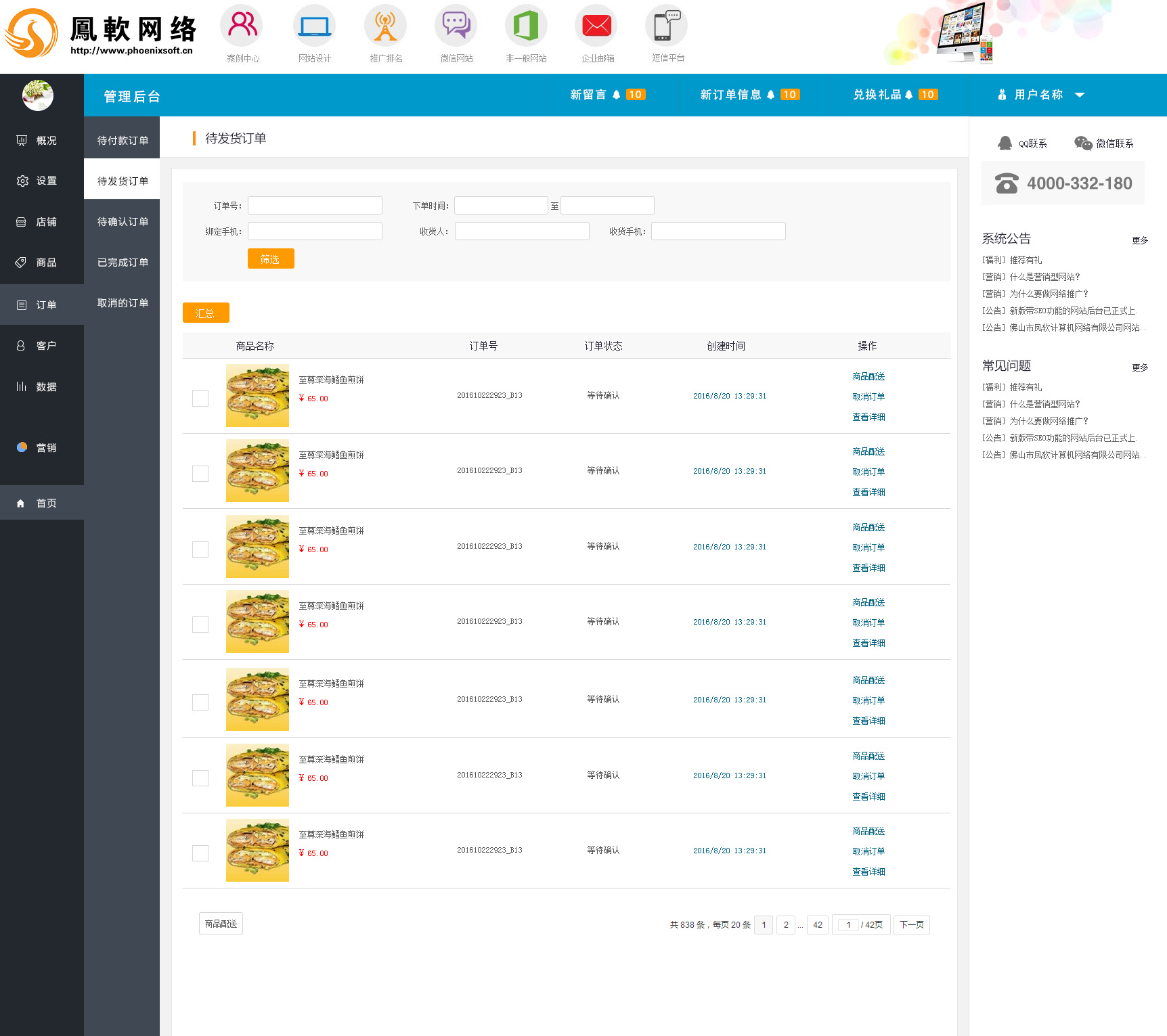Check the last order row checkbox
This screenshot has height=1036, width=1167.
(x=200, y=853)
